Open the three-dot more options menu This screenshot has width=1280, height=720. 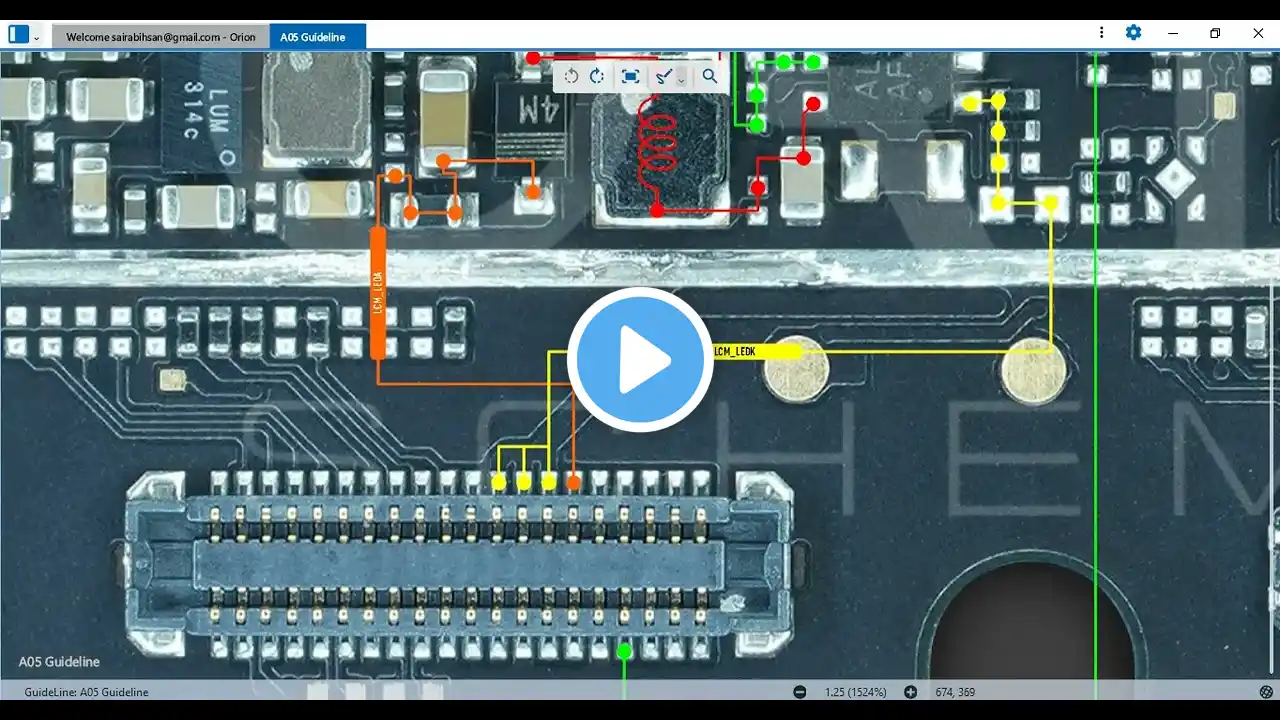tap(1101, 33)
